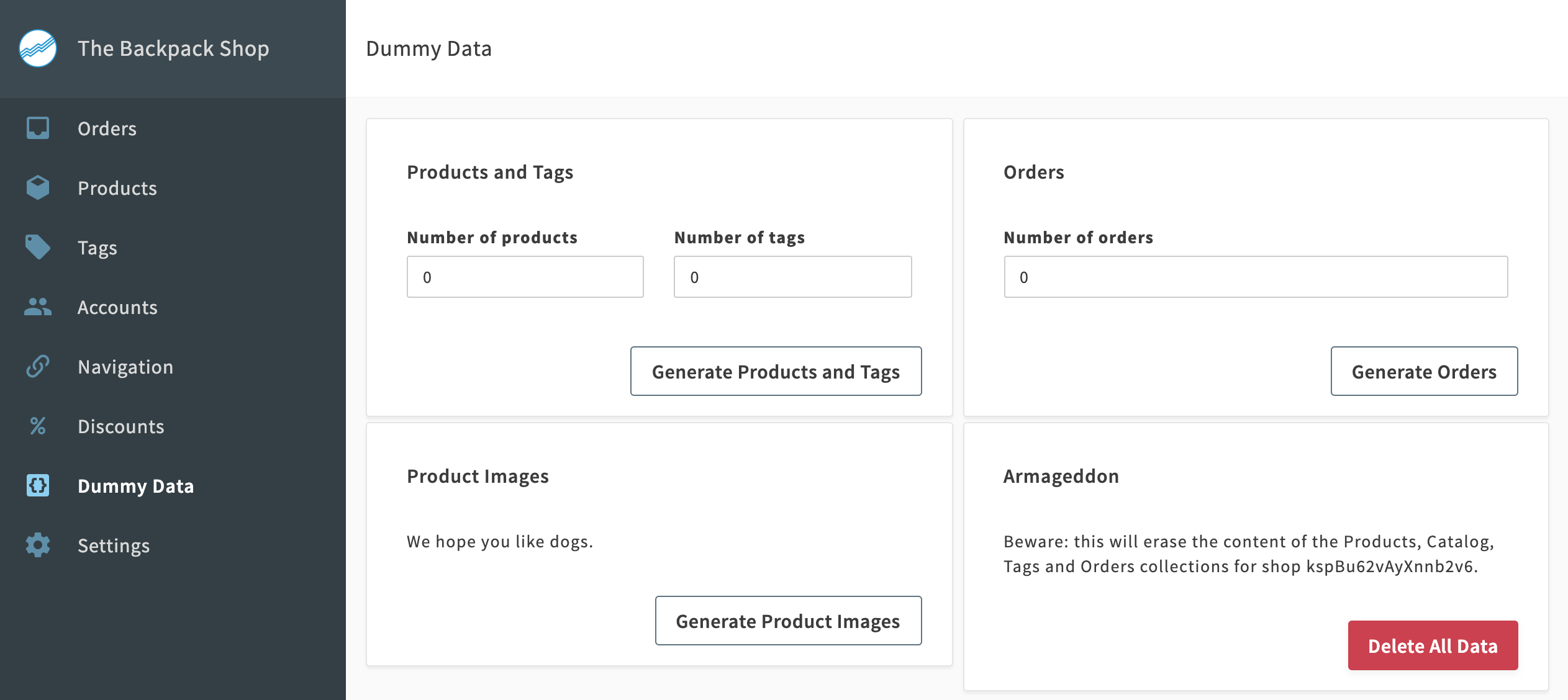Click the Accounts people icon
Screen dimensions: 1568x700
coord(38,307)
